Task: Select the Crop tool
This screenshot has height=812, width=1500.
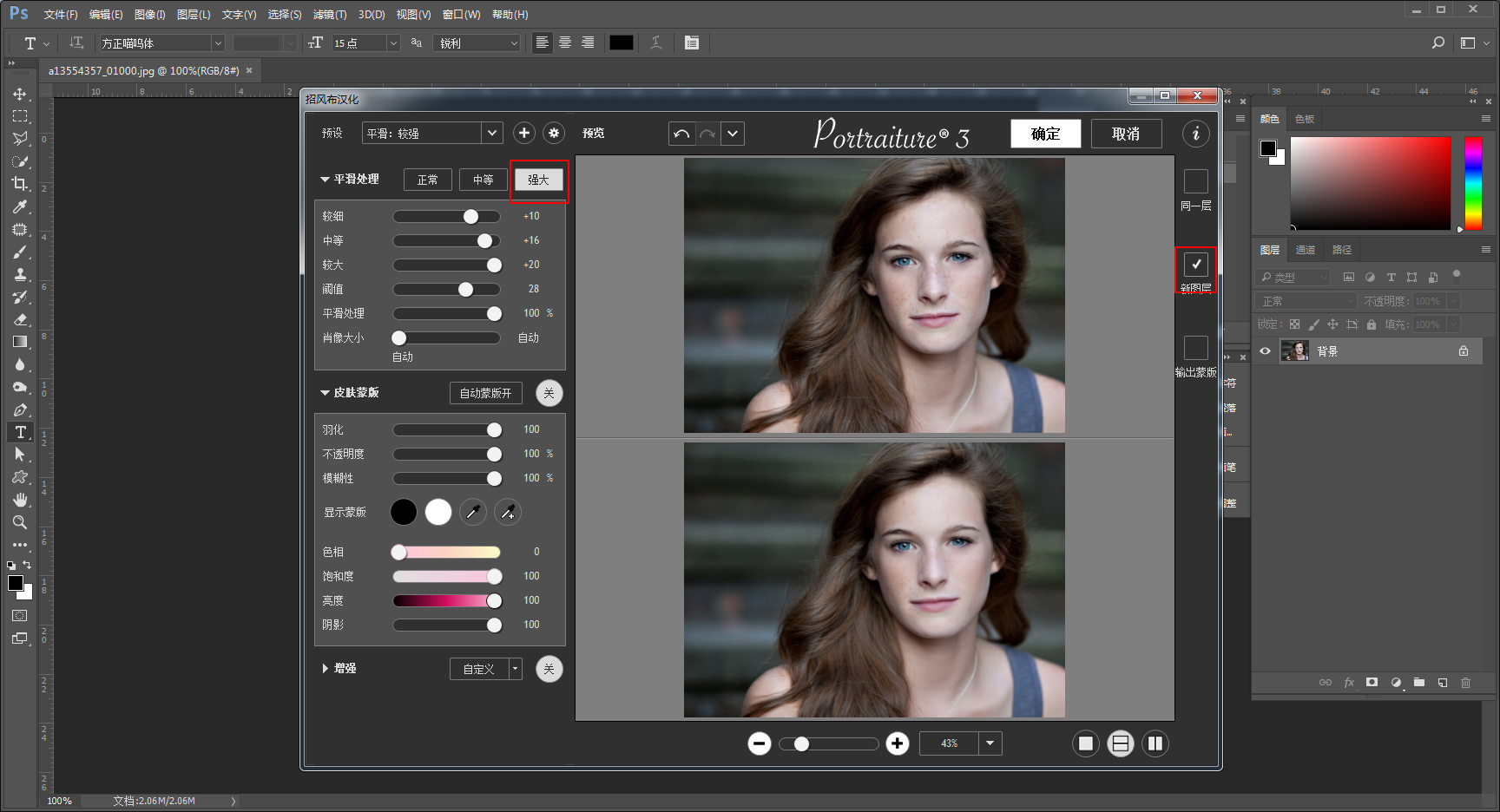Action: pyautogui.click(x=20, y=184)
